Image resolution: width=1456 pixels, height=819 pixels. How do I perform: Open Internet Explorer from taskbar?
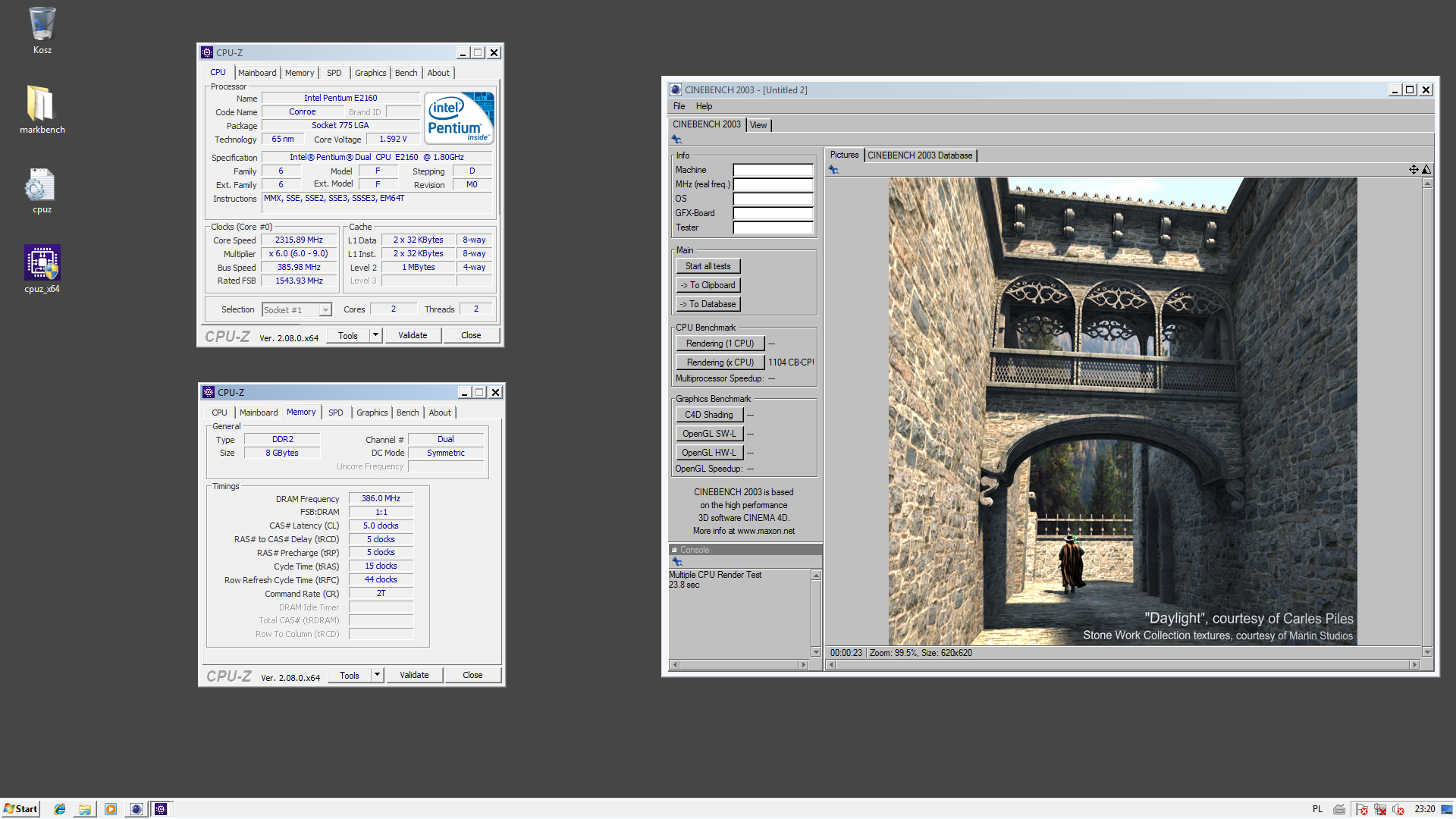60,809
